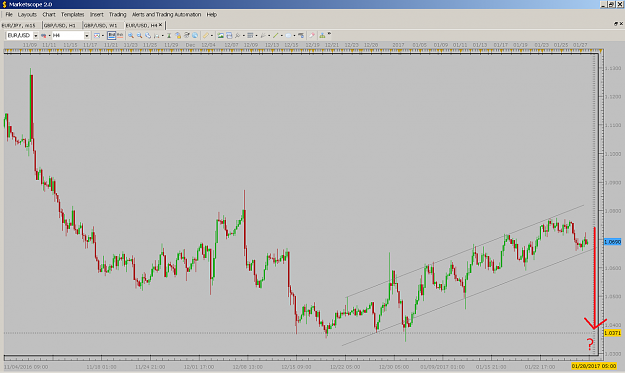Click the zoom out magnifier icon

click(140, 35)
